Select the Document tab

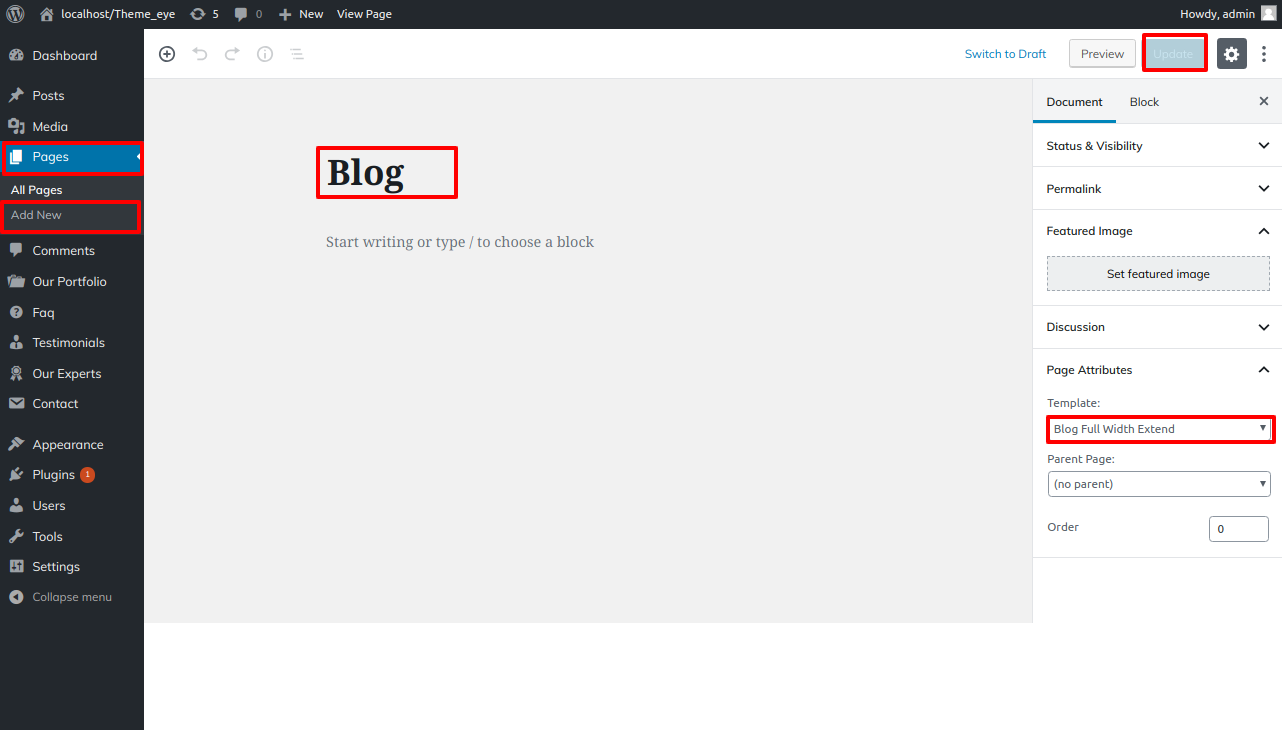pos(1074,101)
